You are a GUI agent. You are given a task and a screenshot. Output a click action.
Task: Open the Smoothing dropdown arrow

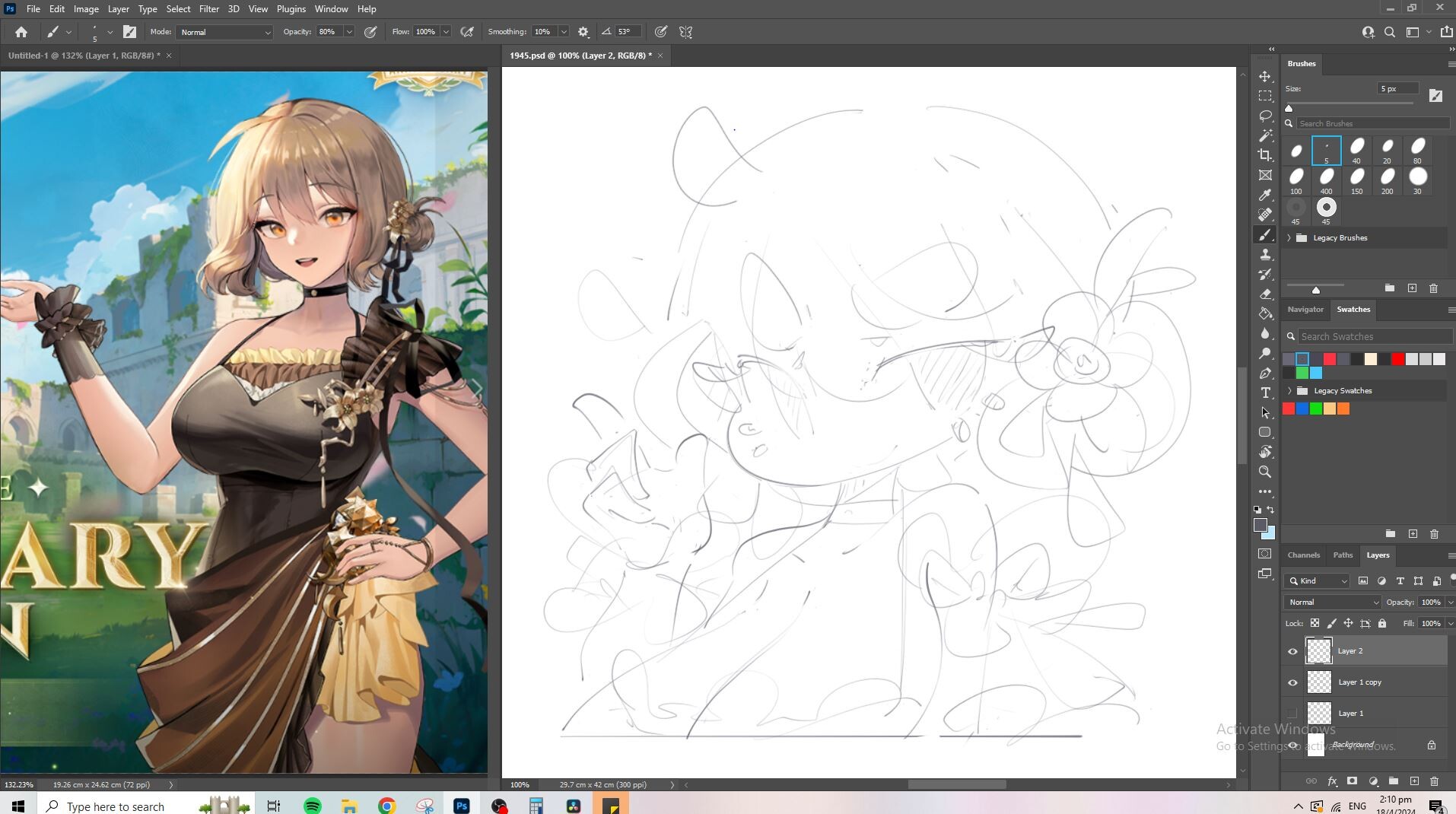click(x=564, y=32)
